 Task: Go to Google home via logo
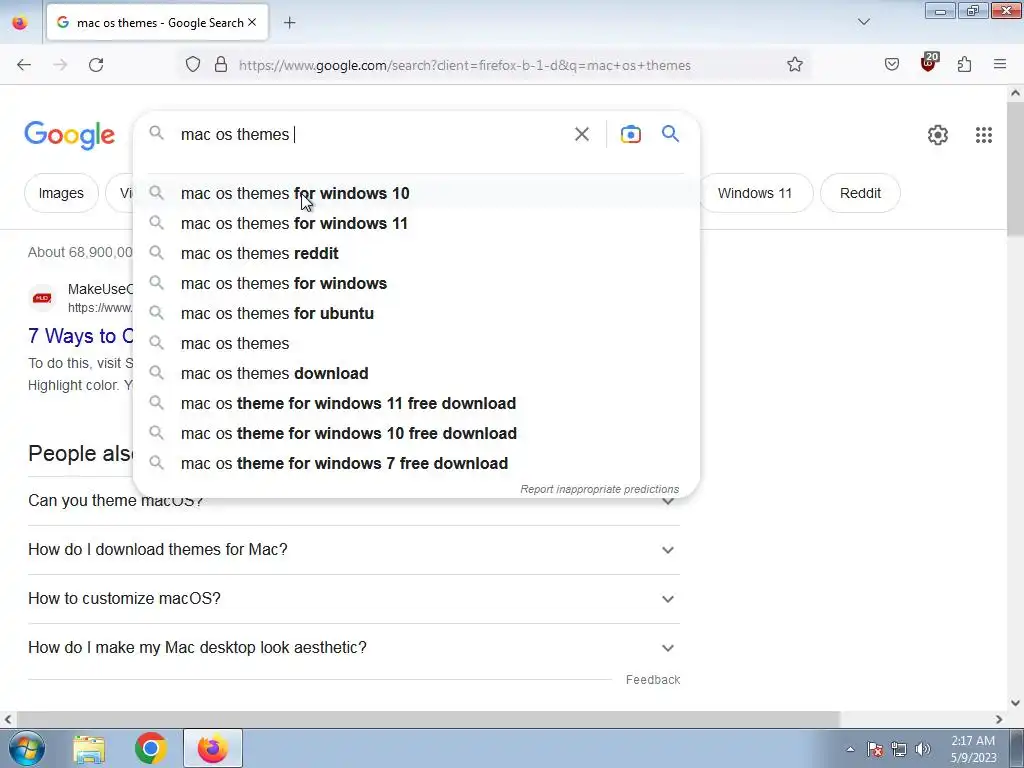click(70, 135)
